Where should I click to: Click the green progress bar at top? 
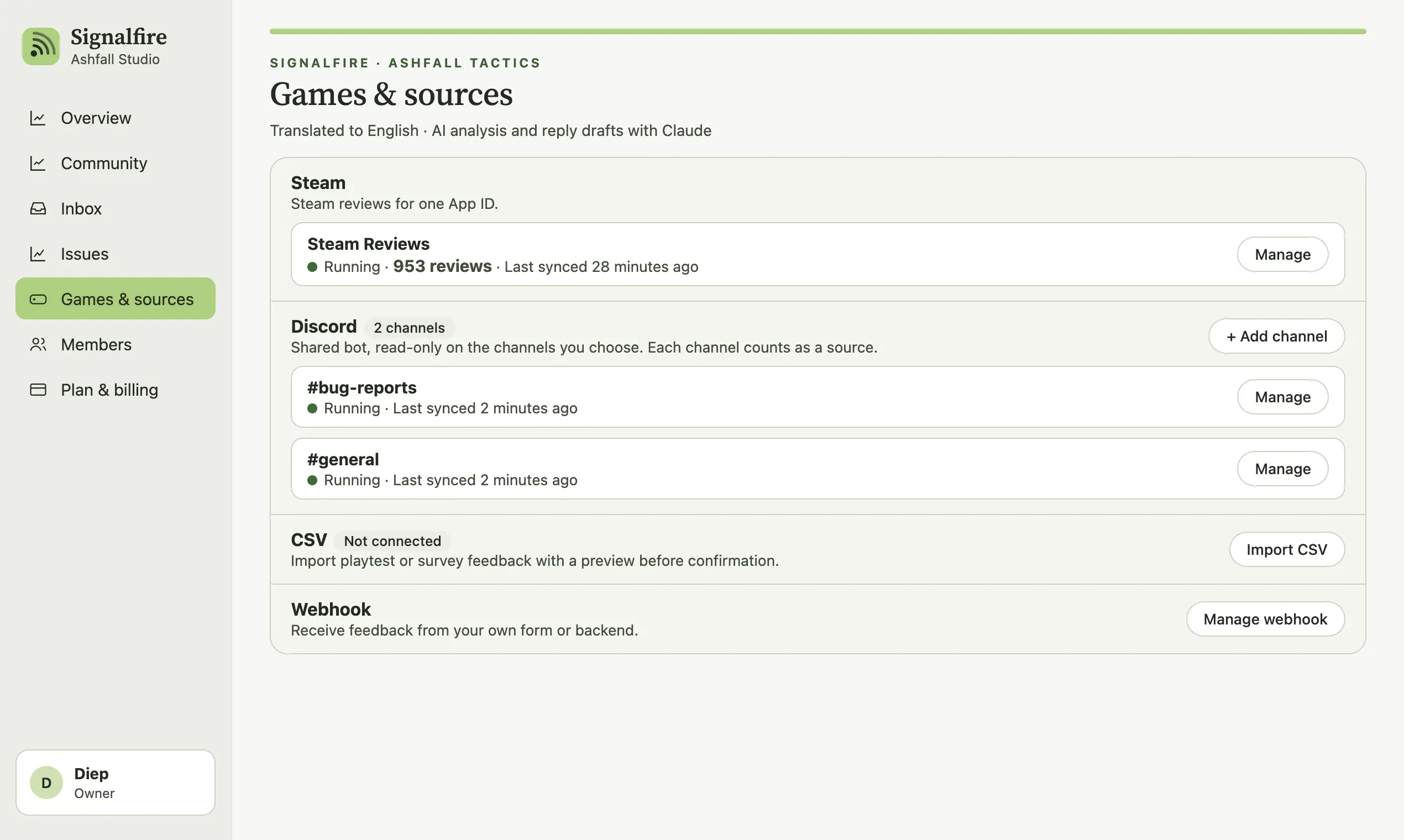pyautogui.click(x=818, y=32)
